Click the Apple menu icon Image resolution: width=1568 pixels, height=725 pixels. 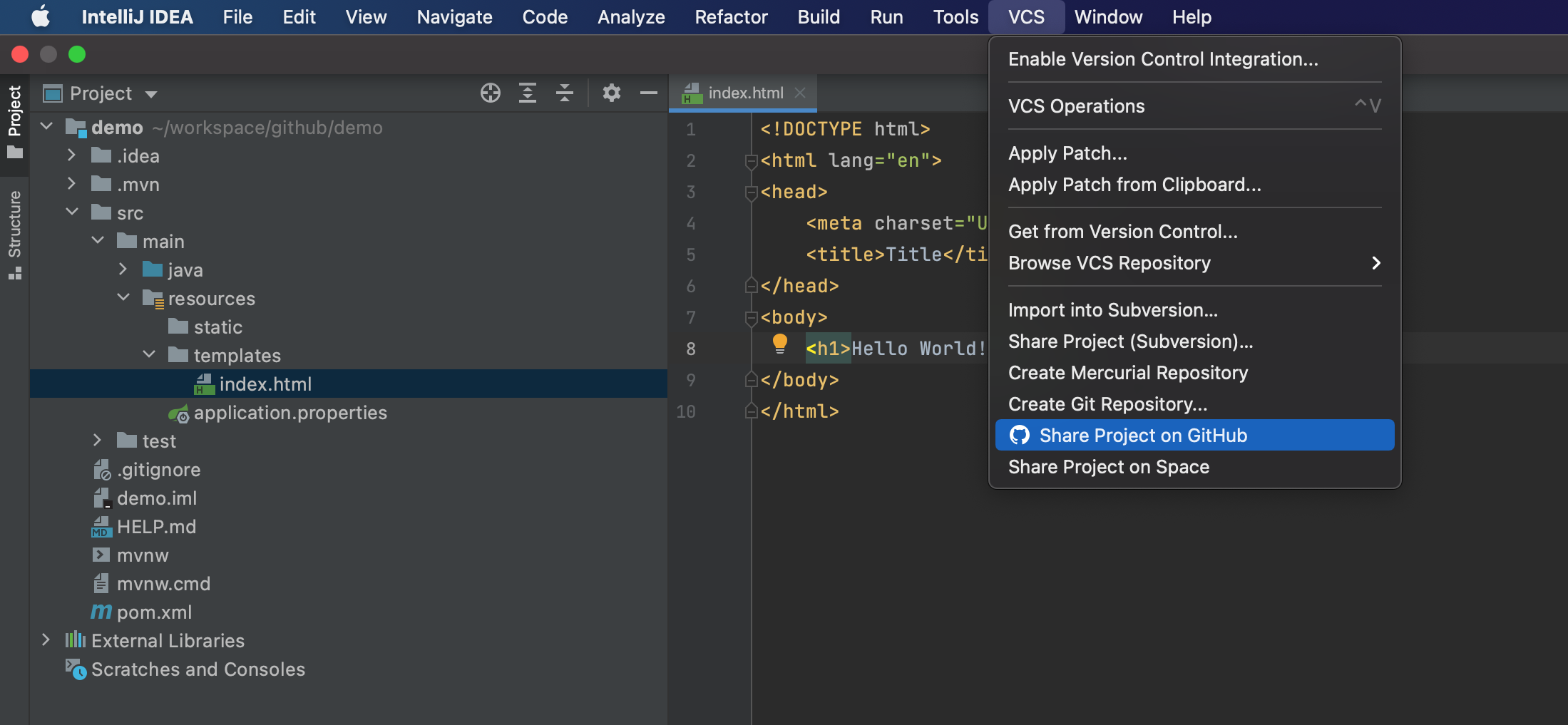tap(41, 16)
